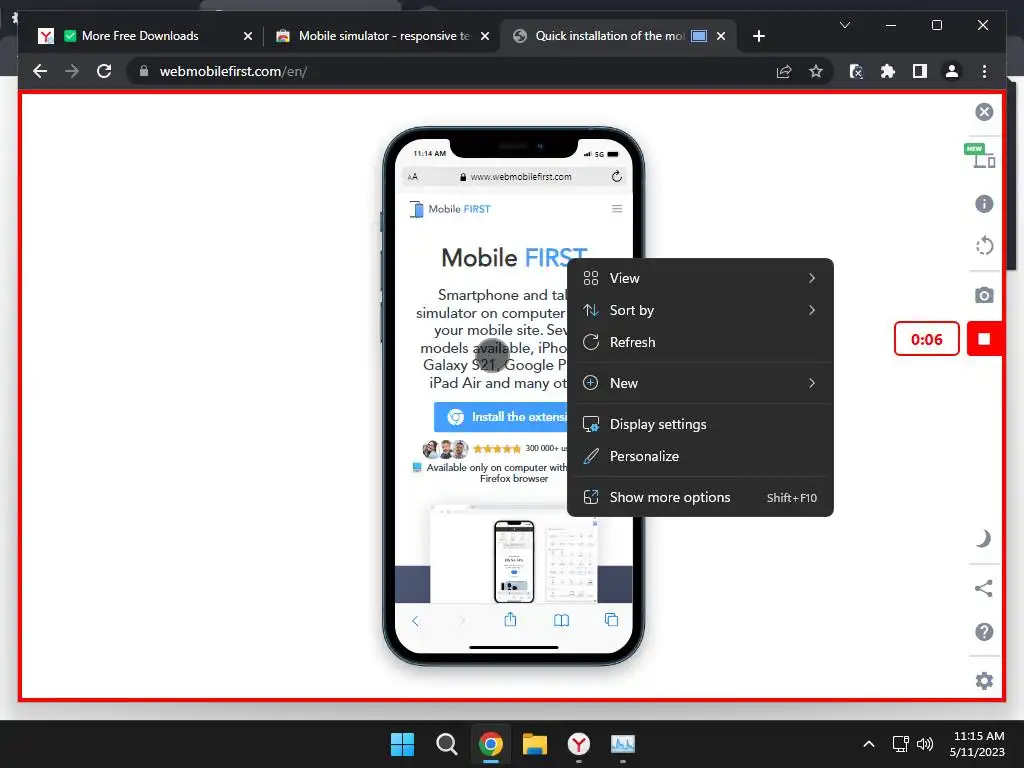This screenshot has height=768, width=1024.
Task: Click the 0:06 recording timer
Action: click(x=926, y=339)
